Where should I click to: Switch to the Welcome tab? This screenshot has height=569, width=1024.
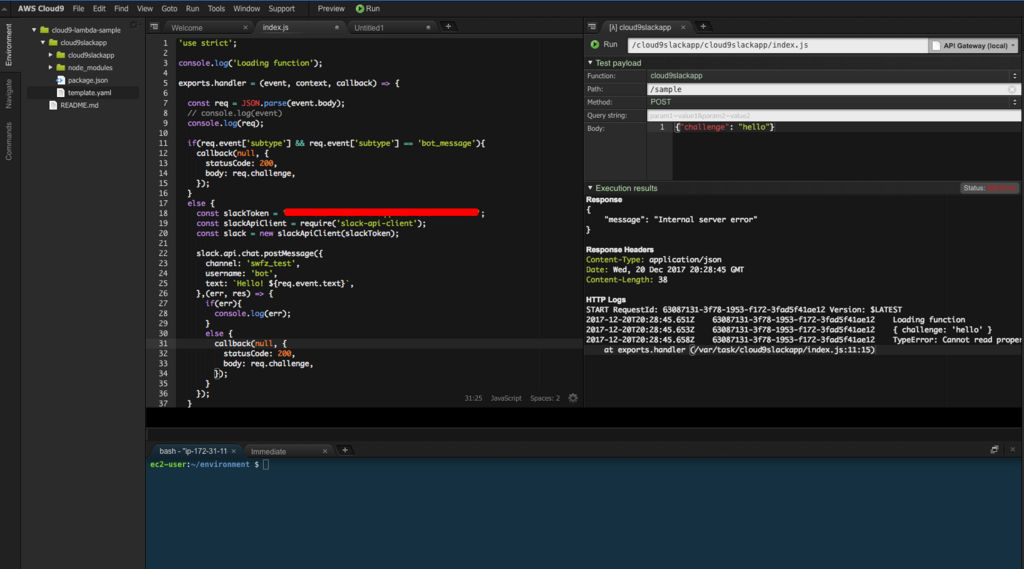click(187, 27)
